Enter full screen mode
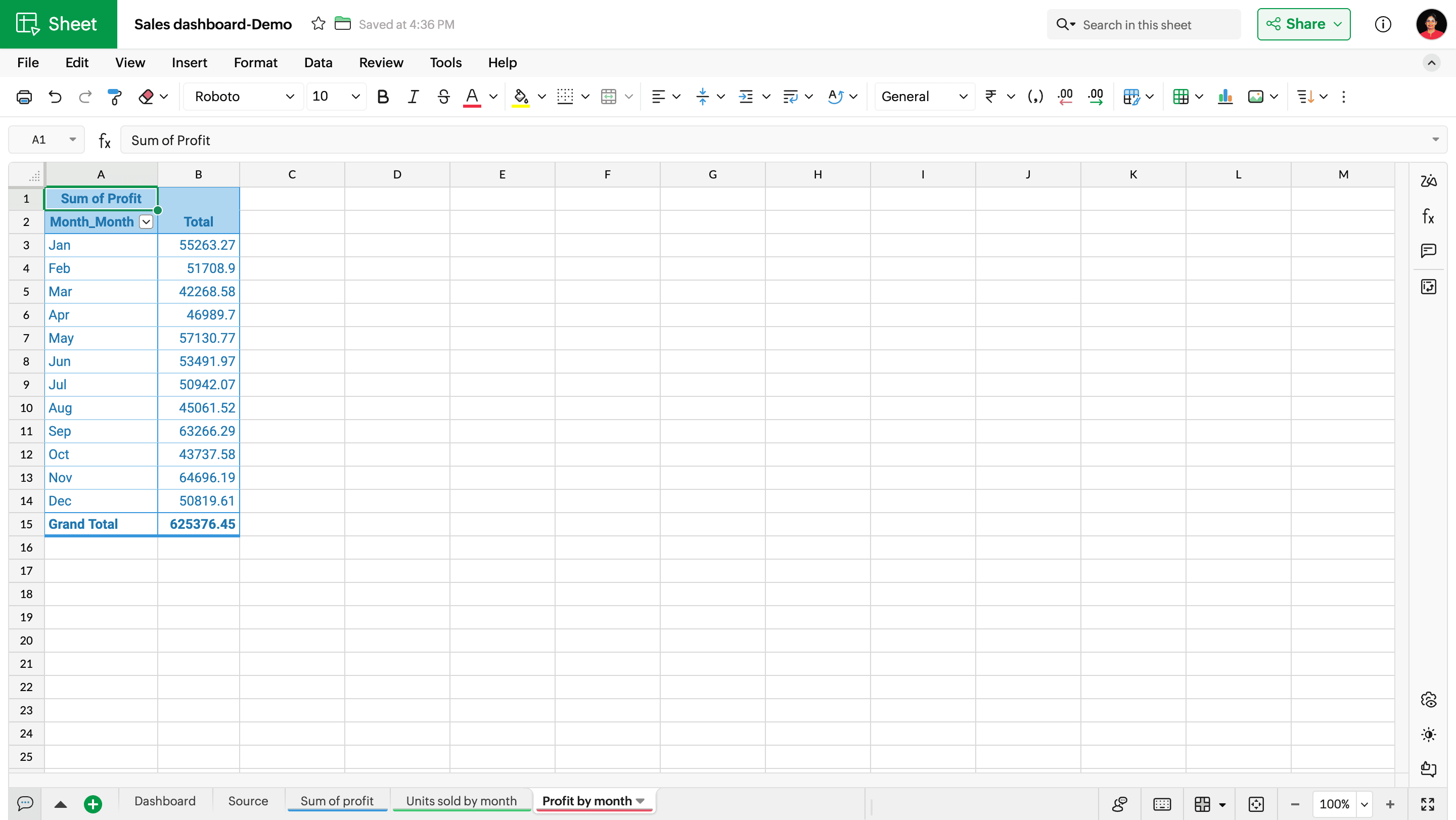Viewport: 1456px width, 820px height. (1428, 804)
